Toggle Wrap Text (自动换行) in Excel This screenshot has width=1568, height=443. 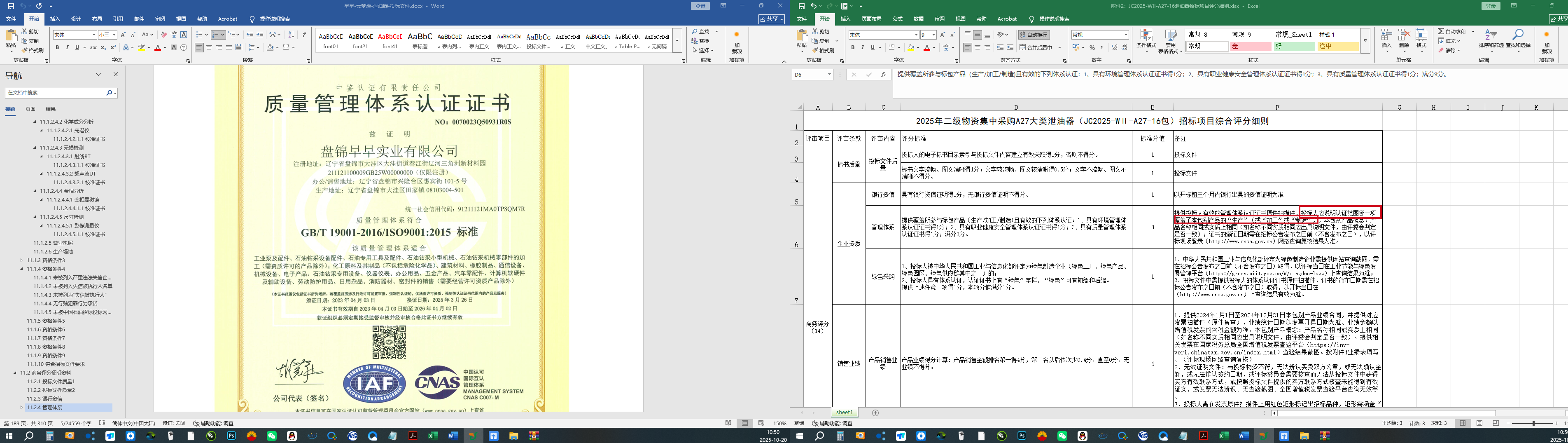(1034, 35)
